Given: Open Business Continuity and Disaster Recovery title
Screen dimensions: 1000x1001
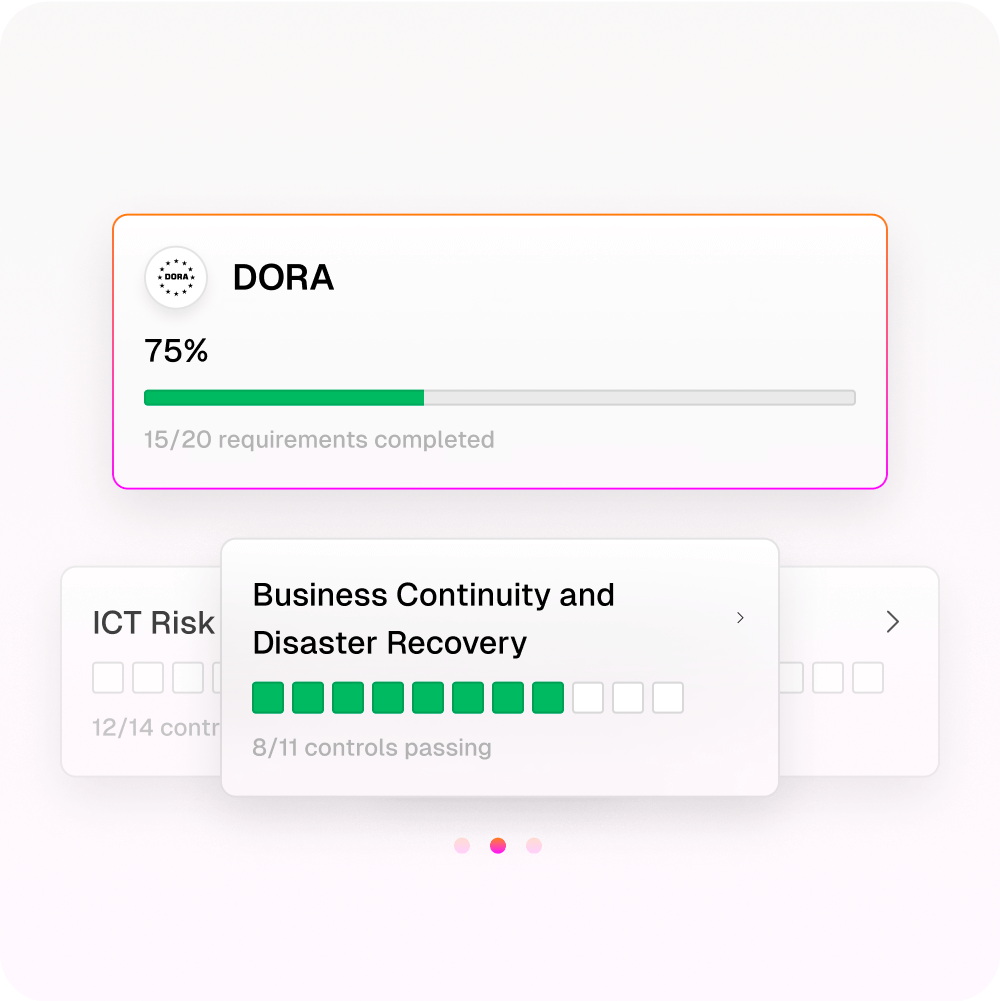Looking at the screenshot, I should click(x=434, y=619).
